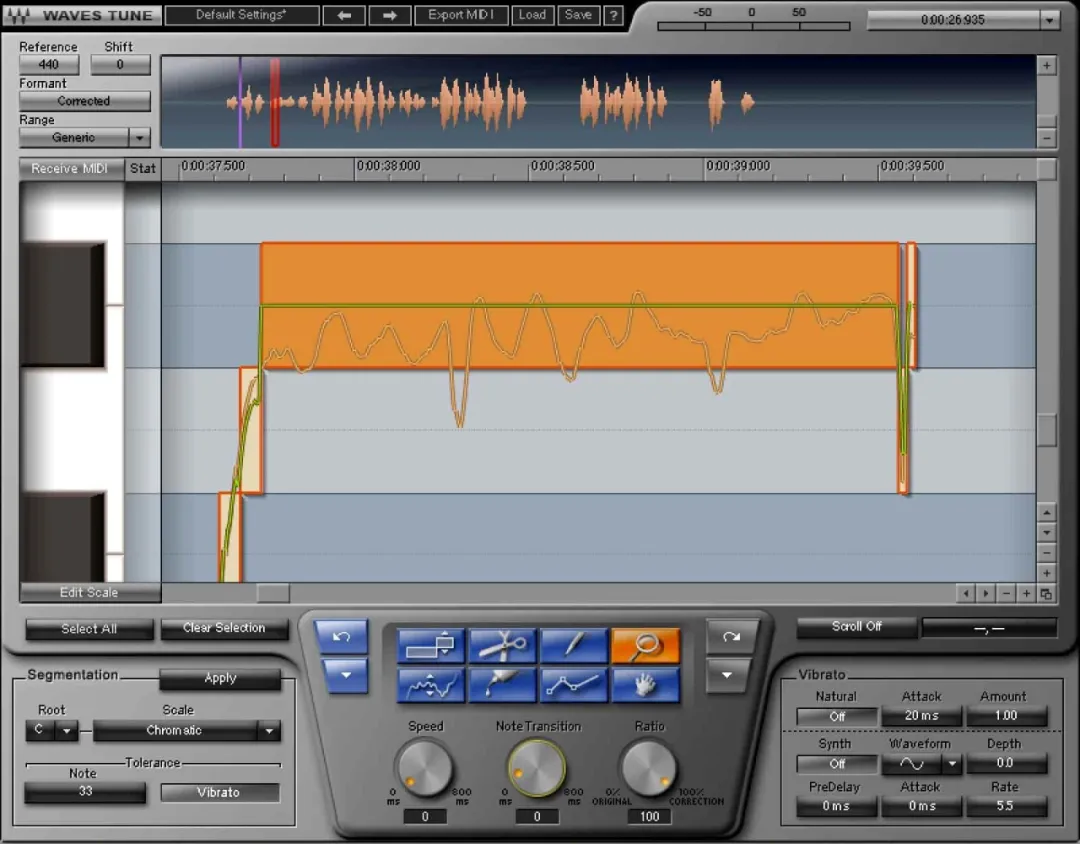This screenshot has width=1080, height=844.
Task: Click the Note Transition knob
Action: (537, 767)
